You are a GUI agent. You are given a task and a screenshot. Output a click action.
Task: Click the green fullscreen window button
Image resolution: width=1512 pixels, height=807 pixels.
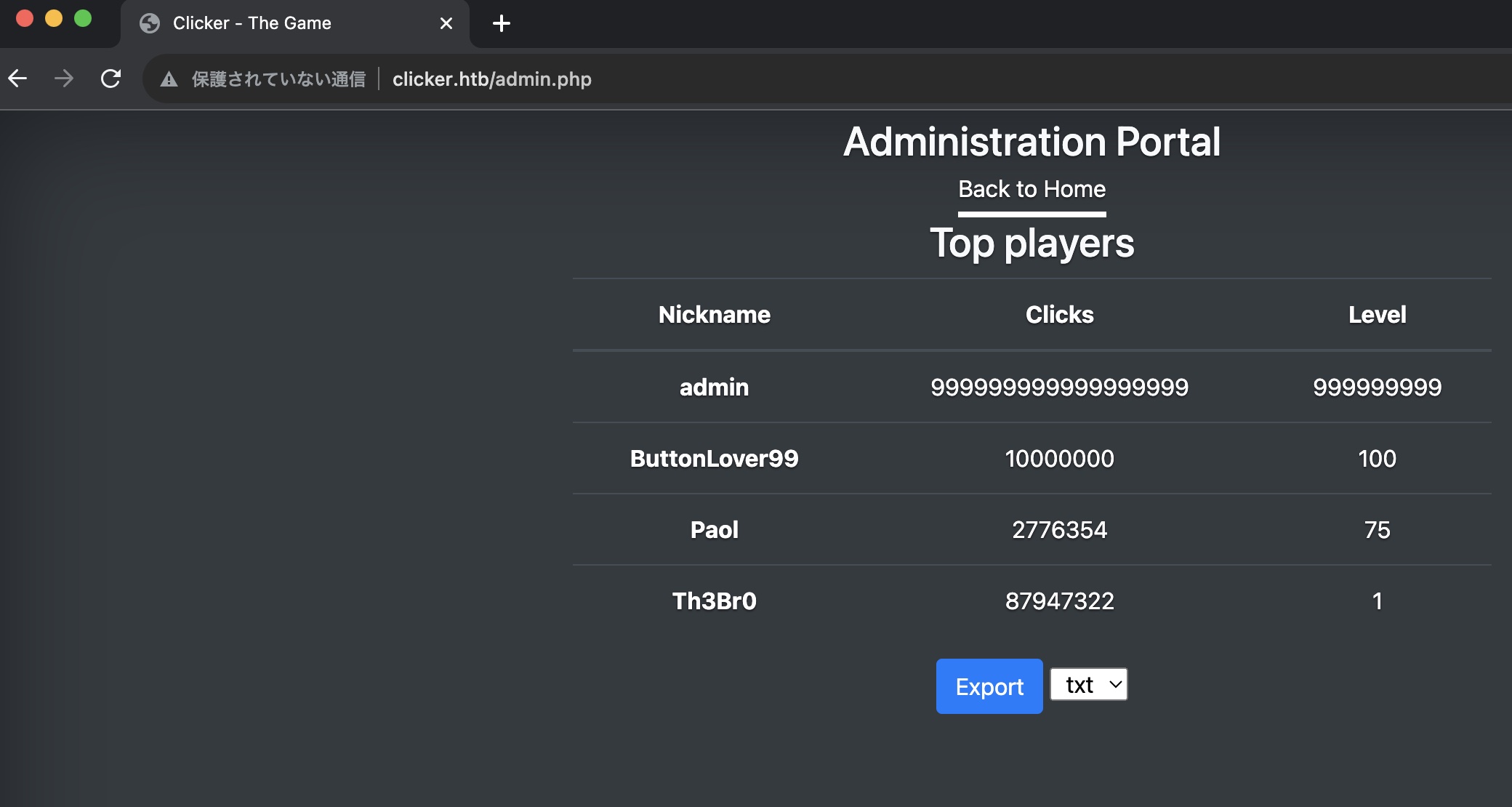pos(83,19)
